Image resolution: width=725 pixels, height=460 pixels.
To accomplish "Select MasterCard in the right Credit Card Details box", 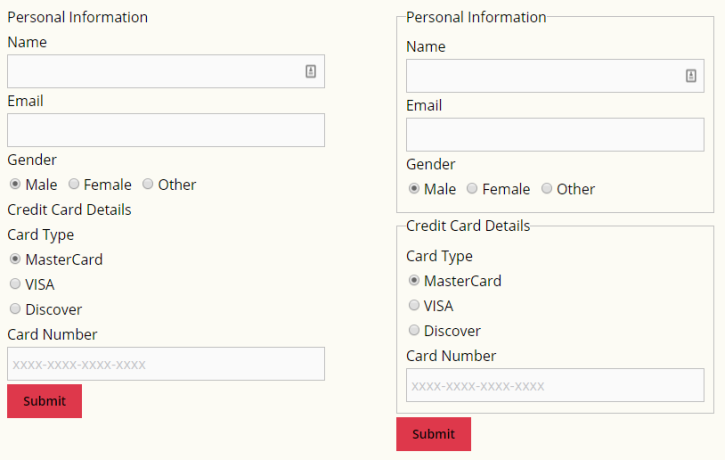I will tap(414, 280).
